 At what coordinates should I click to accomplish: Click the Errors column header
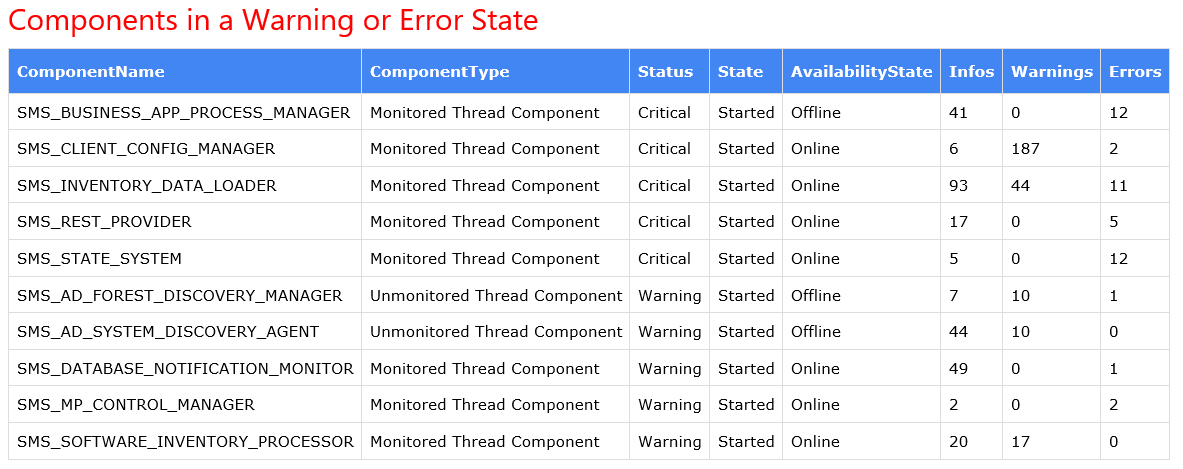(1135, 71)
